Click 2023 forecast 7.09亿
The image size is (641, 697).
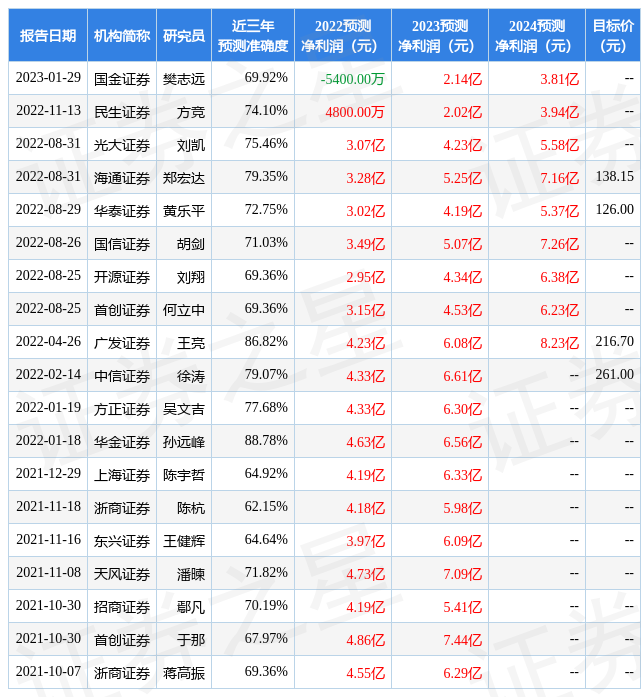[462, 574]
